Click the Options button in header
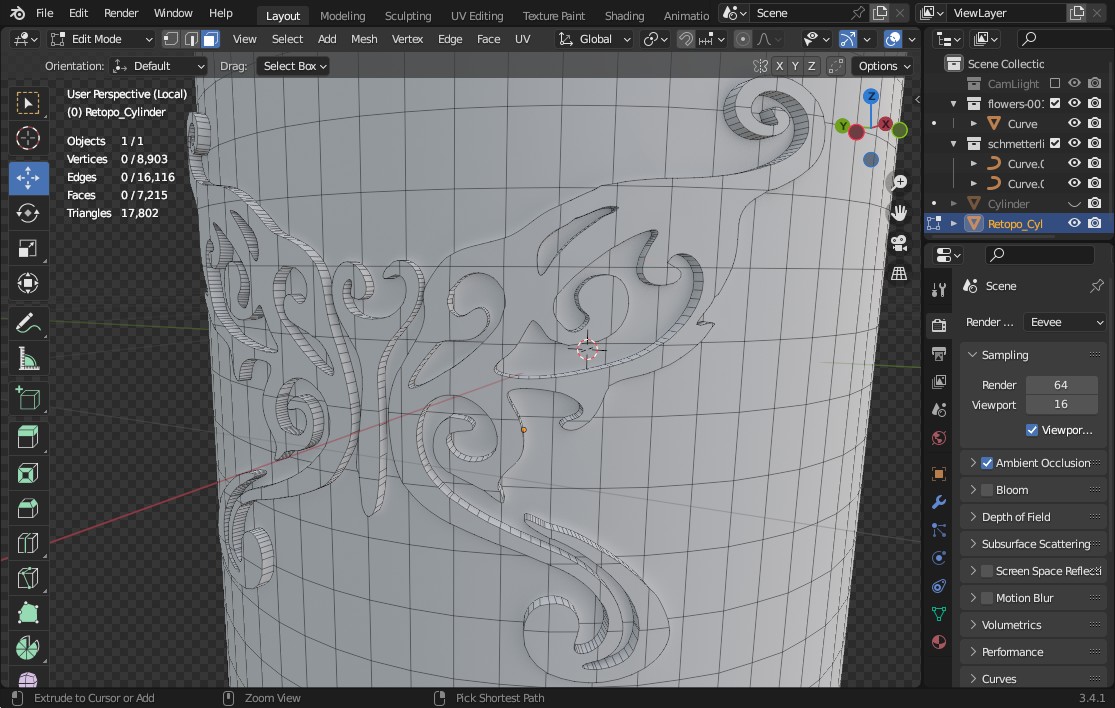The width and height of the screenshot is (1115, 708). [x=883, y=66]
